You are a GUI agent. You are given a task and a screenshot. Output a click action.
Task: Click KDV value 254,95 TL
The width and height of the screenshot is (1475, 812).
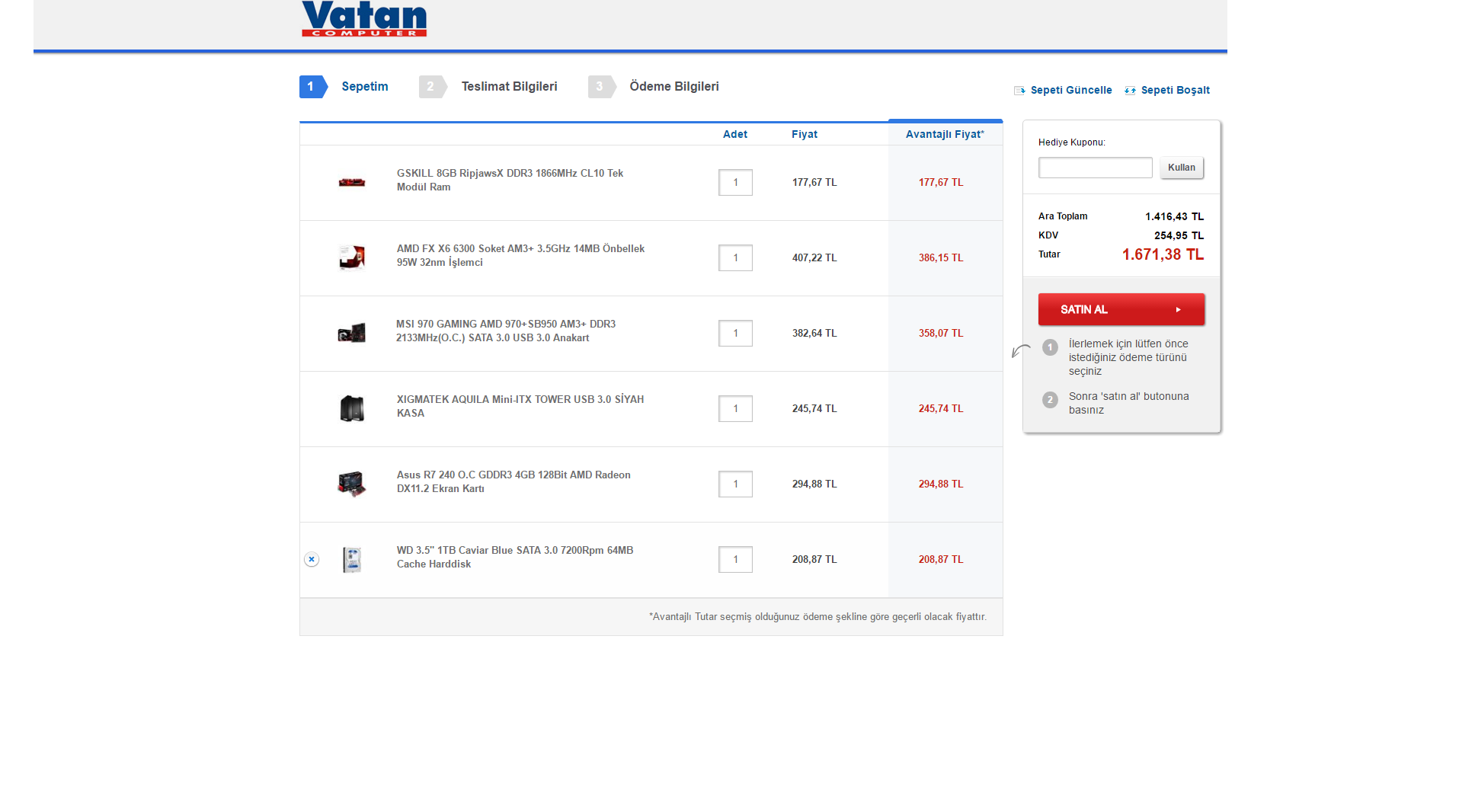point(1179,235)
